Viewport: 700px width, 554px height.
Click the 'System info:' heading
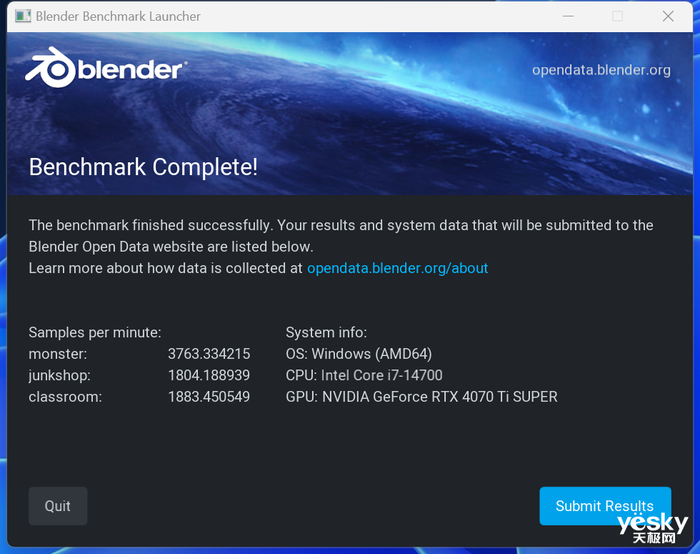(326, 333)
